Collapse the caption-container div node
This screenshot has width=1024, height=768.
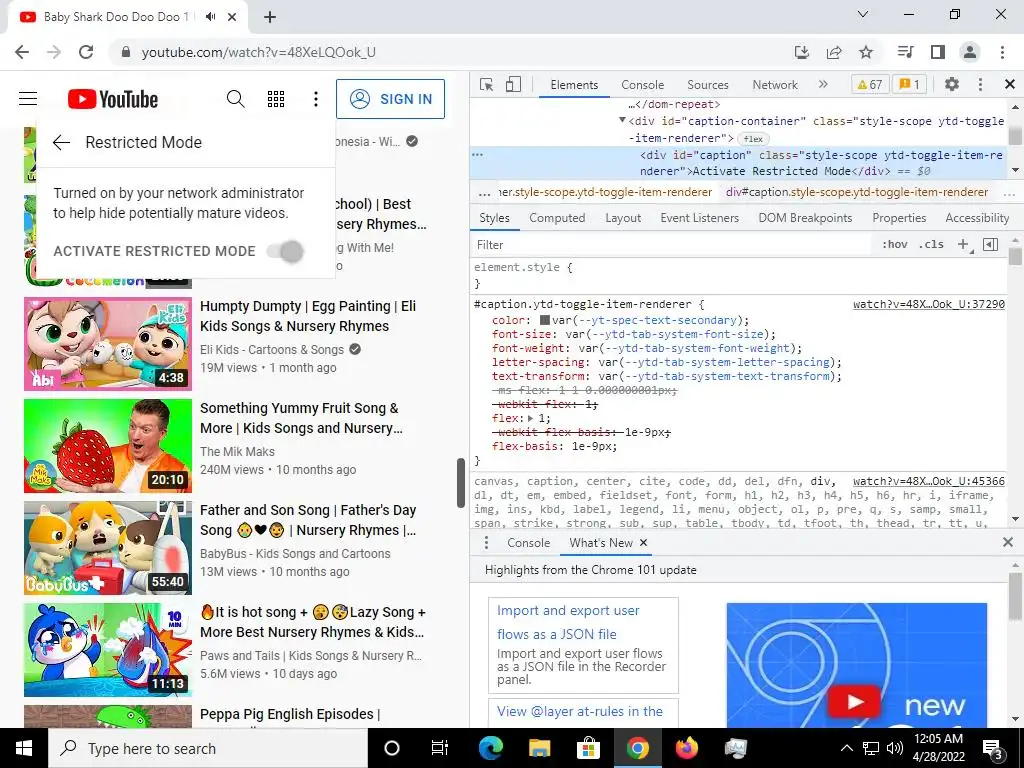[622, 120]
